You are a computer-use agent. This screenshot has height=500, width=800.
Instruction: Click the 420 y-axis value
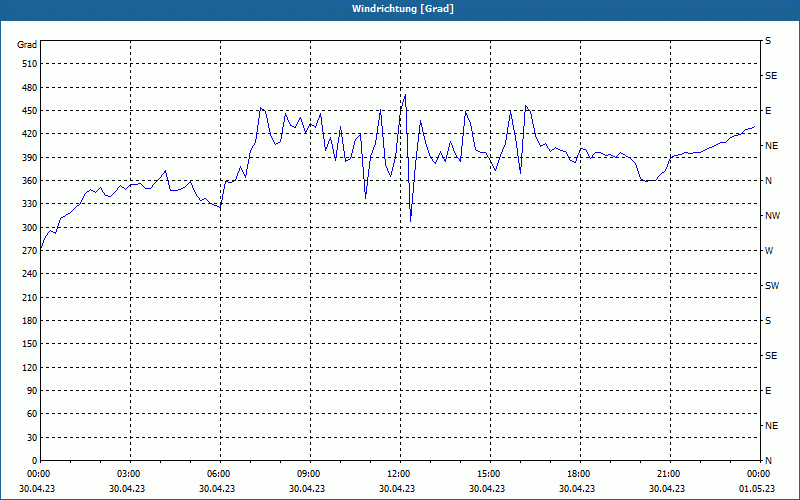pyautogui.click(x=30, y=134)
